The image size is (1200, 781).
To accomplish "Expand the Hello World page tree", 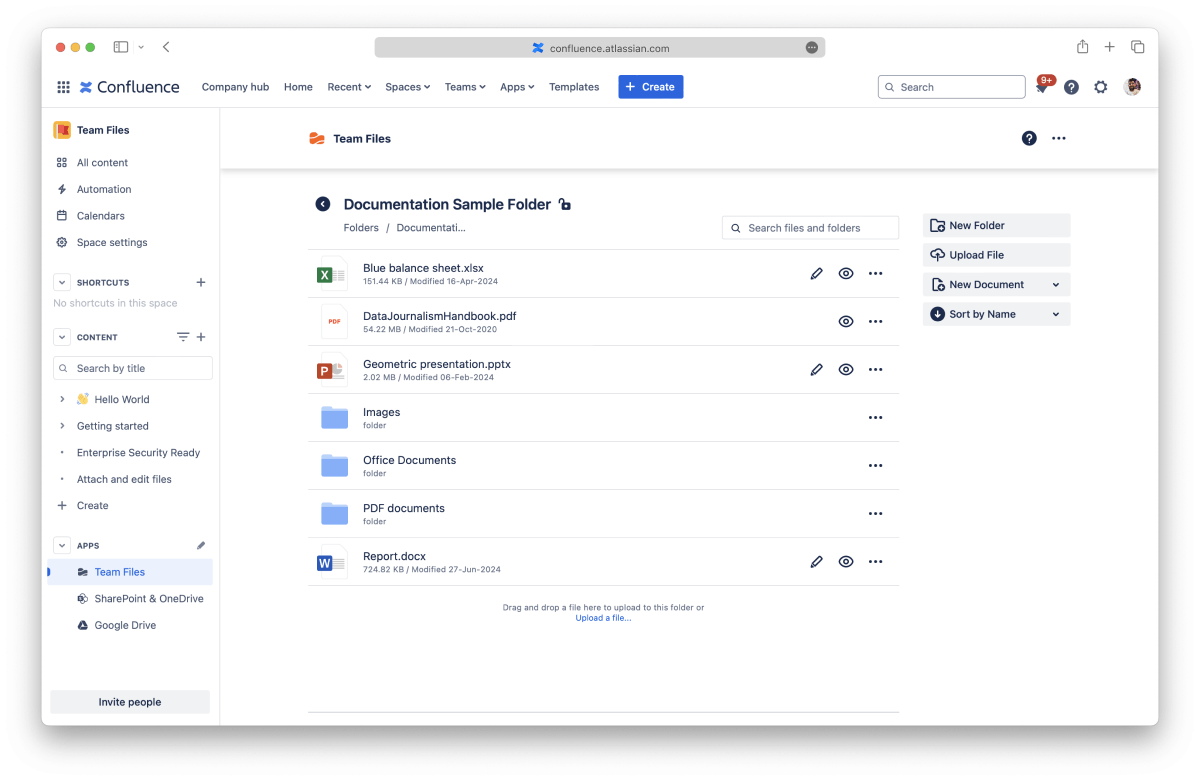I will pyautogui.click(x=62, y=399).
